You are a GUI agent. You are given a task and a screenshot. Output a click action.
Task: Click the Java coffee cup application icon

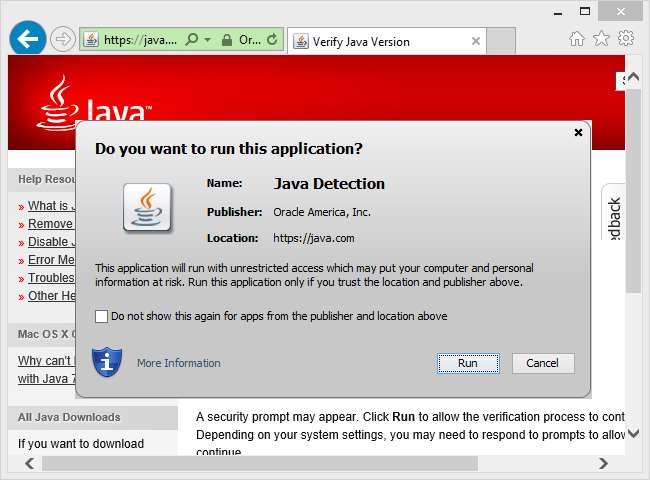(147, 207)
